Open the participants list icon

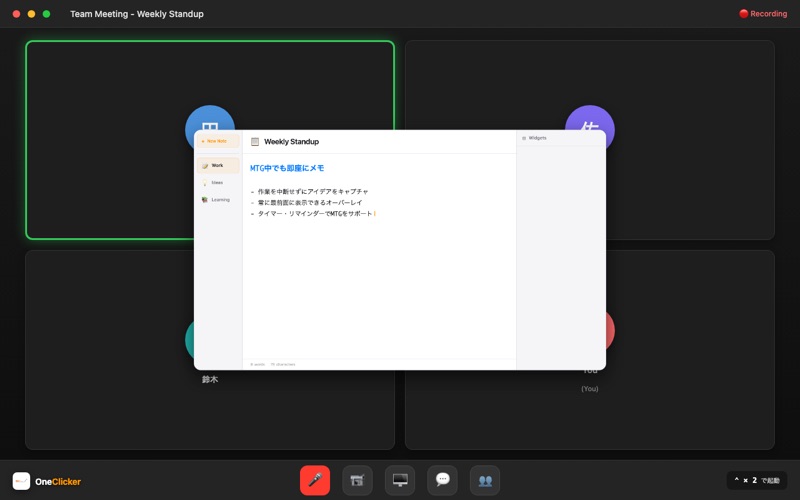click(x=485, y=480)
